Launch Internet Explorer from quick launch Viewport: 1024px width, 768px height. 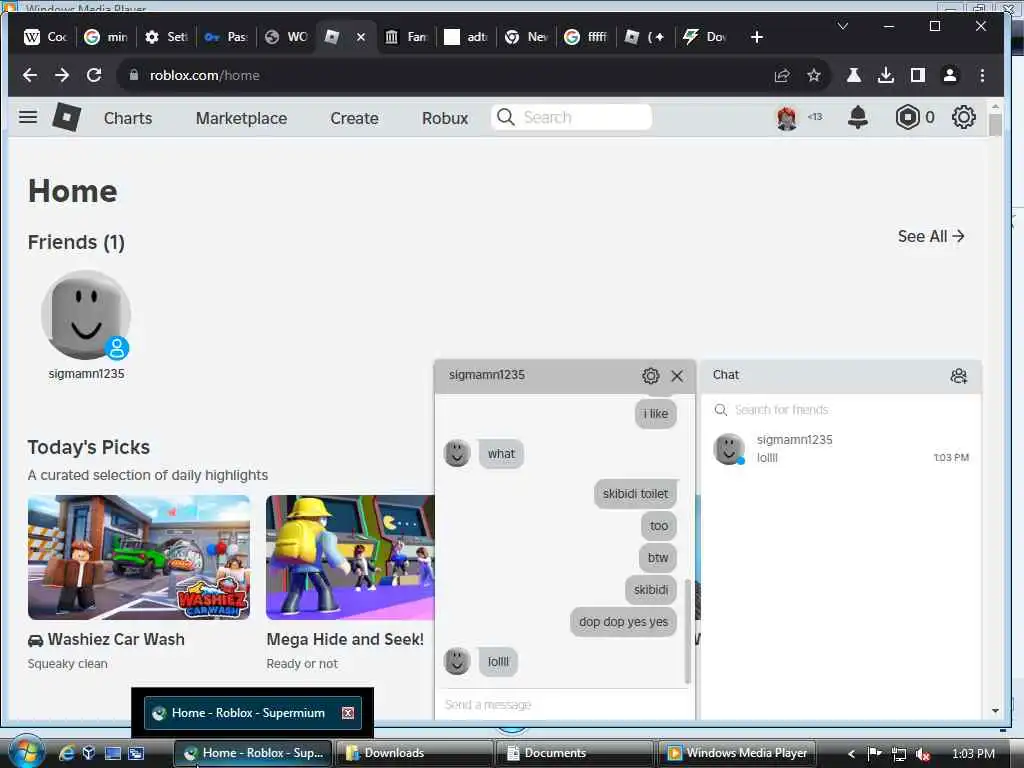(x=67, y=753)
